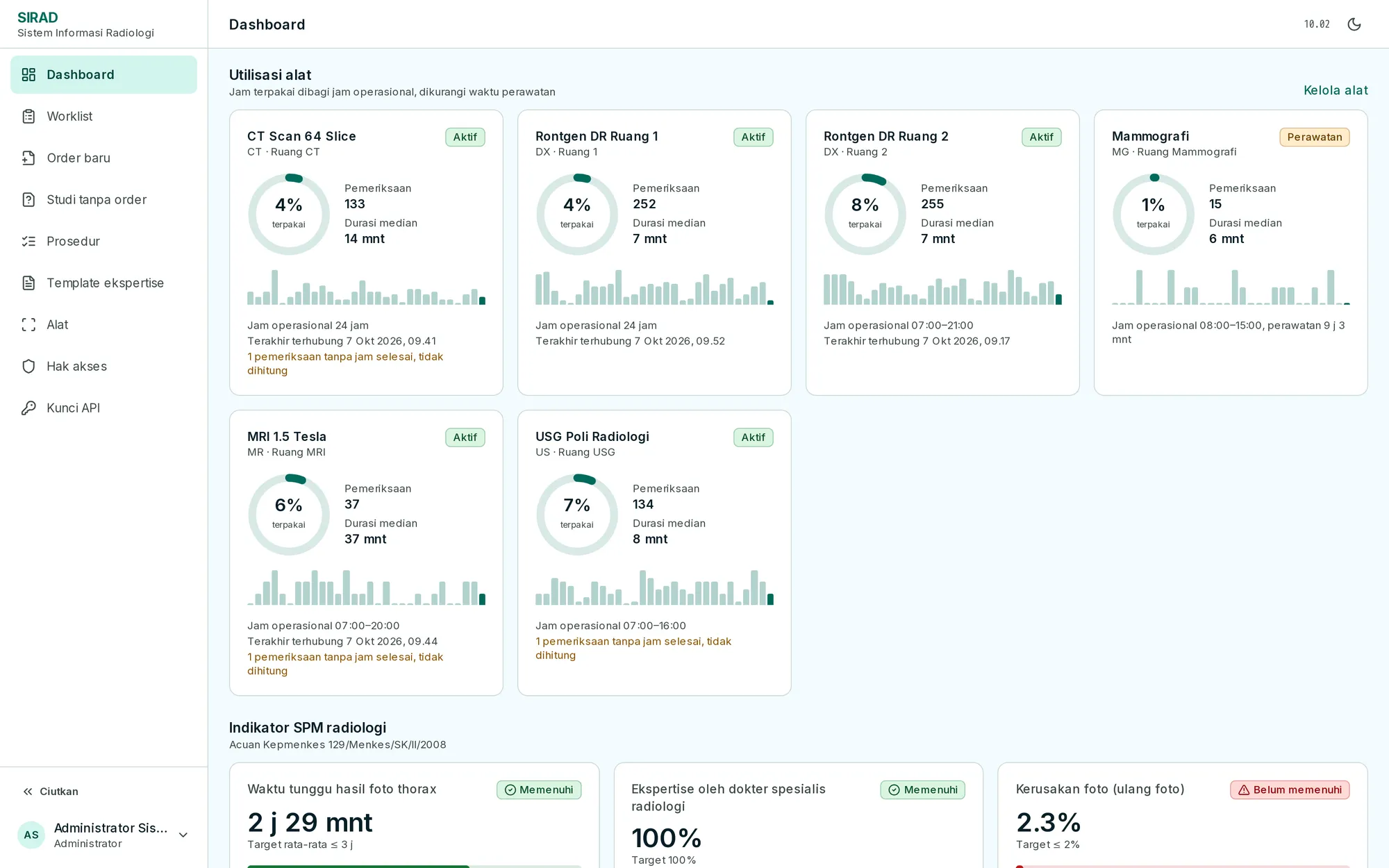The image size is (1389, 868).
Task: Click the Order baru file icon
Action: tap(28, 158)
